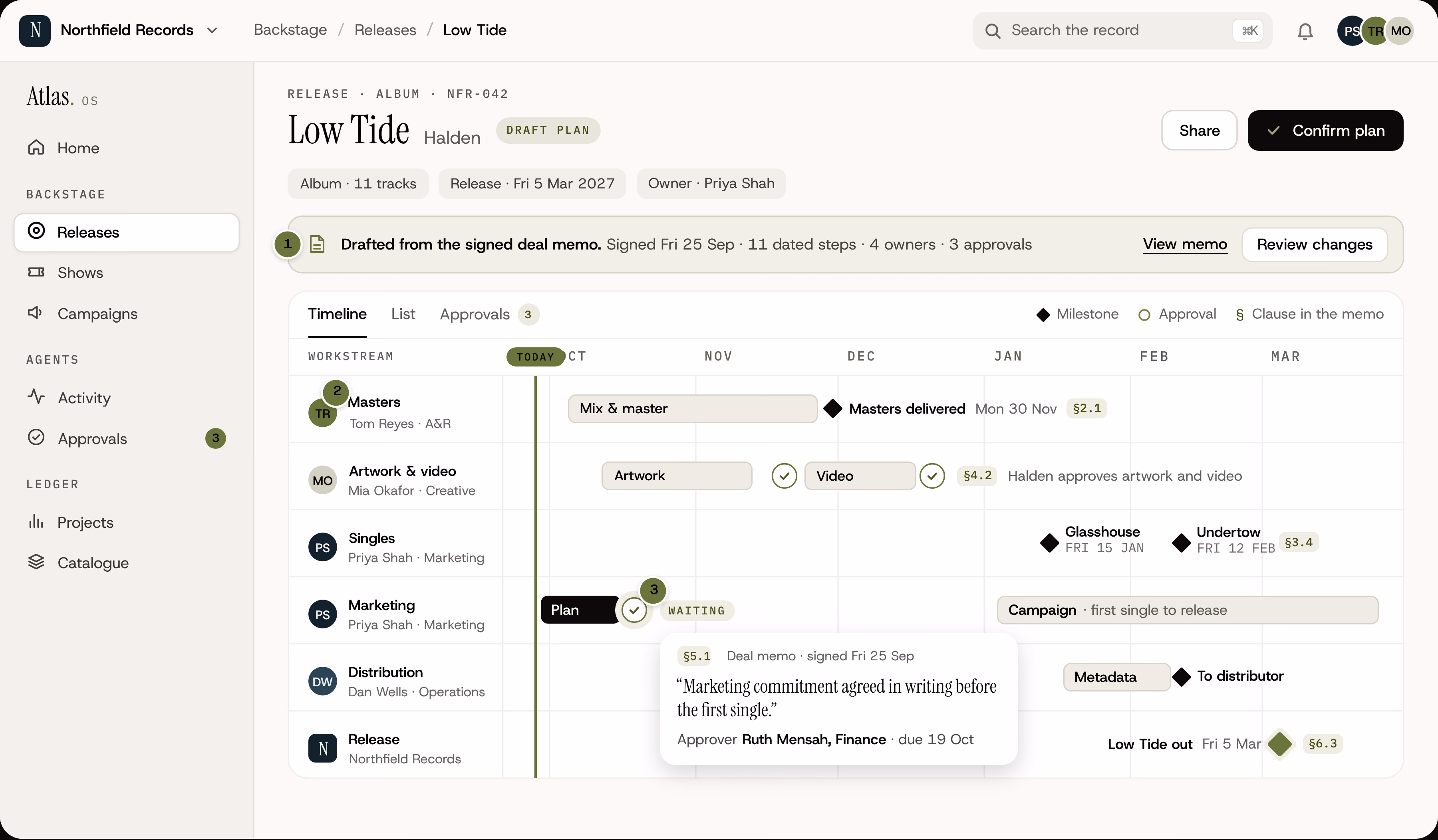Click the approval check beside Plan
The height and width of the screenshot is (840, 1438).
coord(634,610)
